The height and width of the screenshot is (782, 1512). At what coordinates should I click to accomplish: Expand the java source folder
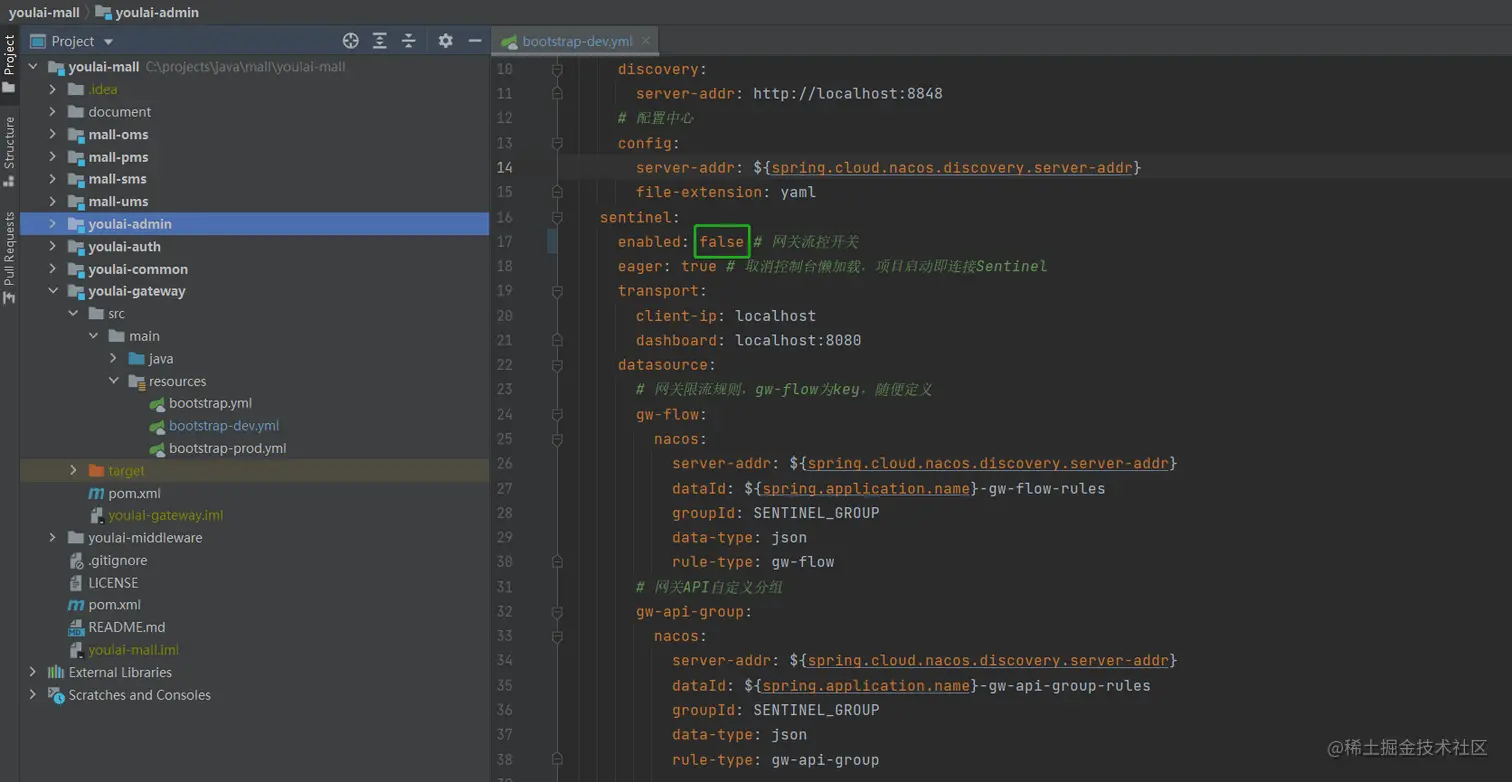(113, 358)
